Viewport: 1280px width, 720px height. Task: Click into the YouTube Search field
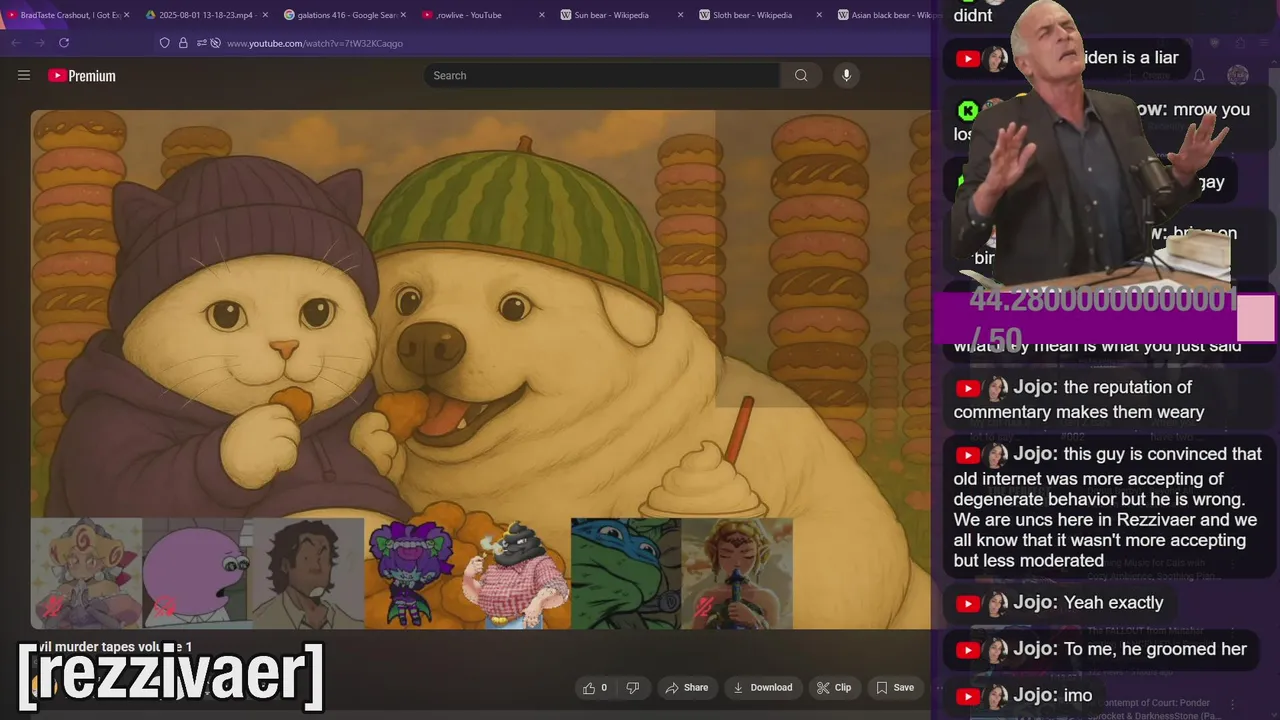(602, 75)
